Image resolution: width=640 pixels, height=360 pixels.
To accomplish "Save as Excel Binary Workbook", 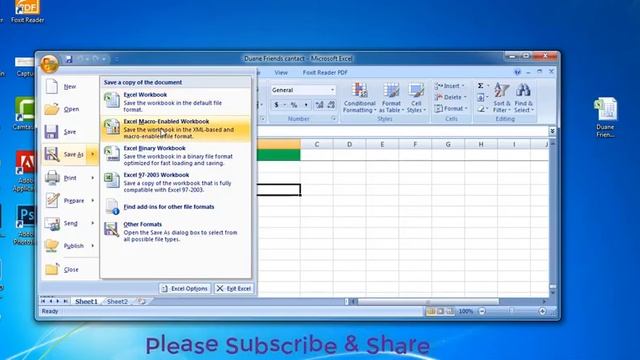I will (176, 155).
